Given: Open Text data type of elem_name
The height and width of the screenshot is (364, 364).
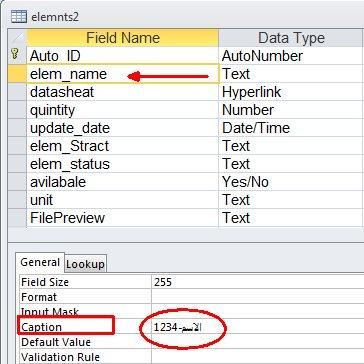Looking at the screenshot, I should click(291, 74).
